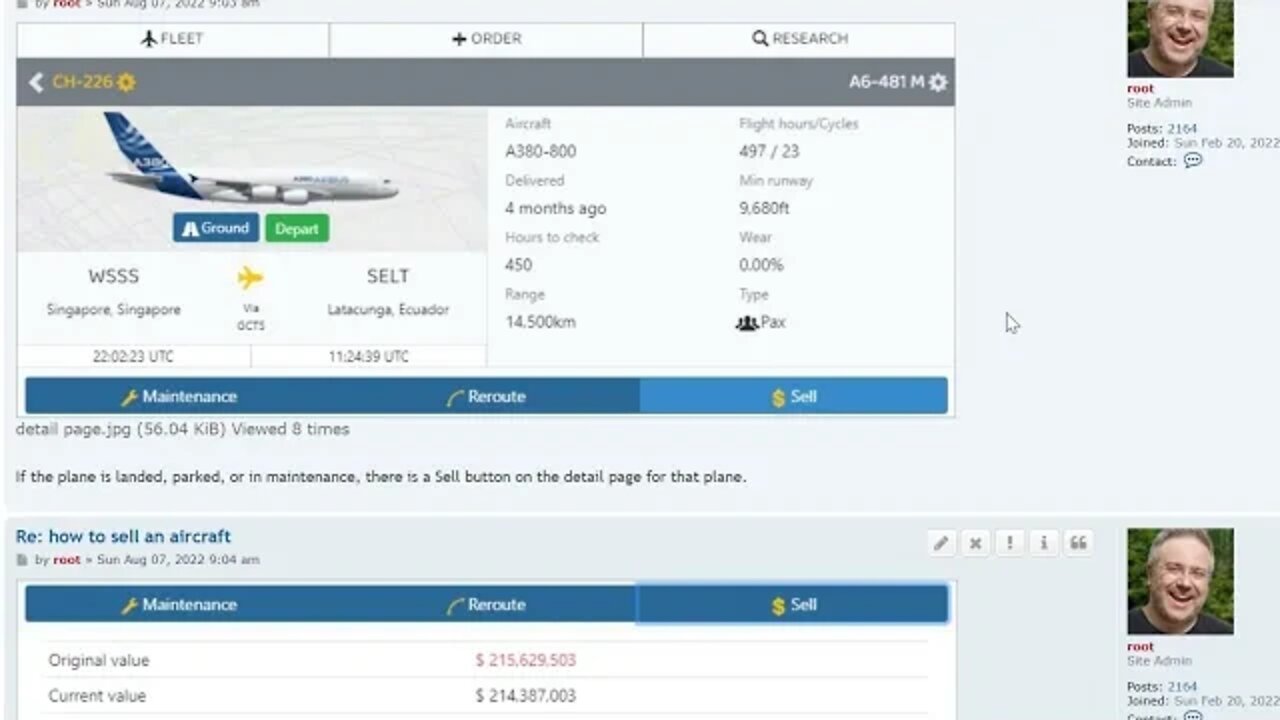Screen dimensions: 1280x720
Task: Click the 11:24:39 UTC arrival time
Action: click(x=369, y=357)
